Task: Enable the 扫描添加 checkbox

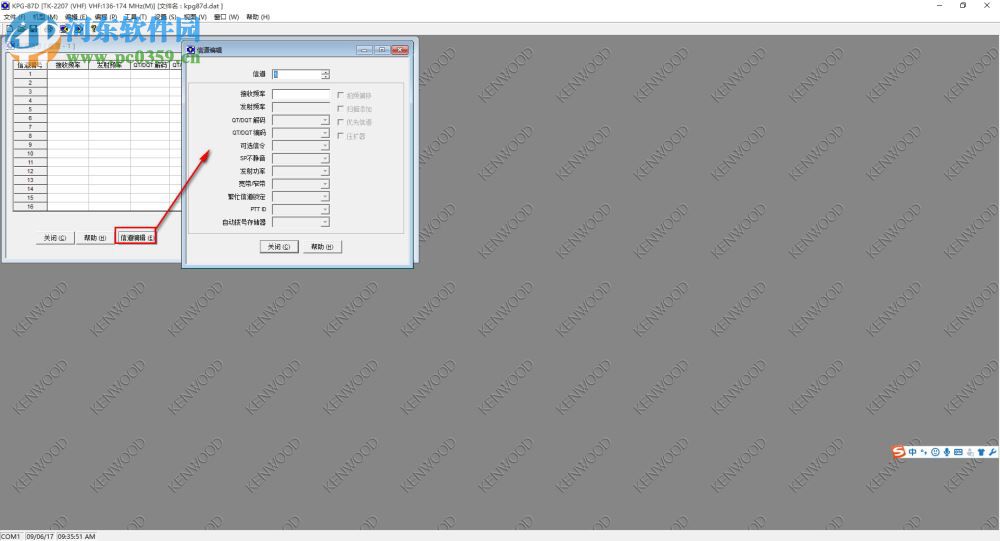Action: pos(341,108)
